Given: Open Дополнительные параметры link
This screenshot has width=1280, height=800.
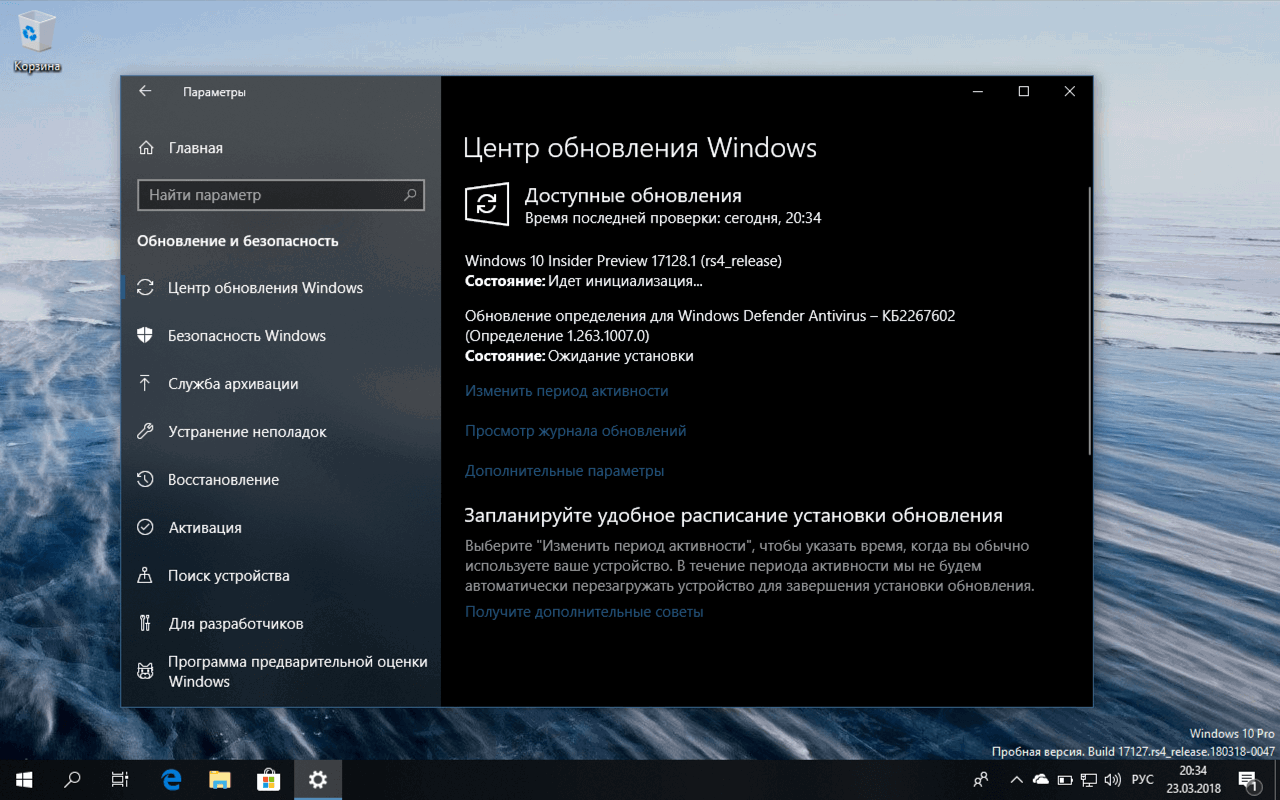Looking at the screenshot, I should click(x=564, y=471).
